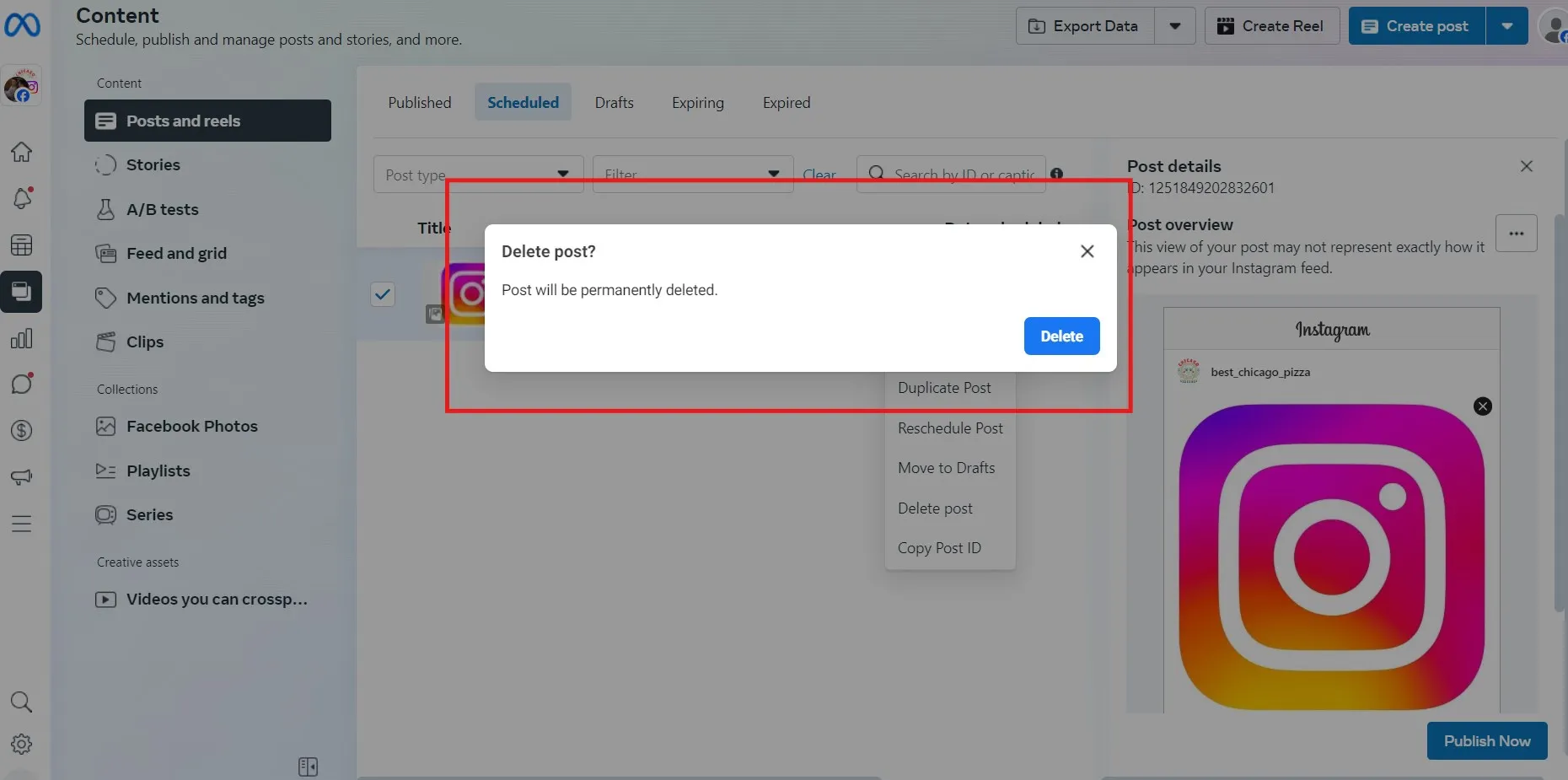
Task: Choose Delete post menu item
Action: click(950, 508)
